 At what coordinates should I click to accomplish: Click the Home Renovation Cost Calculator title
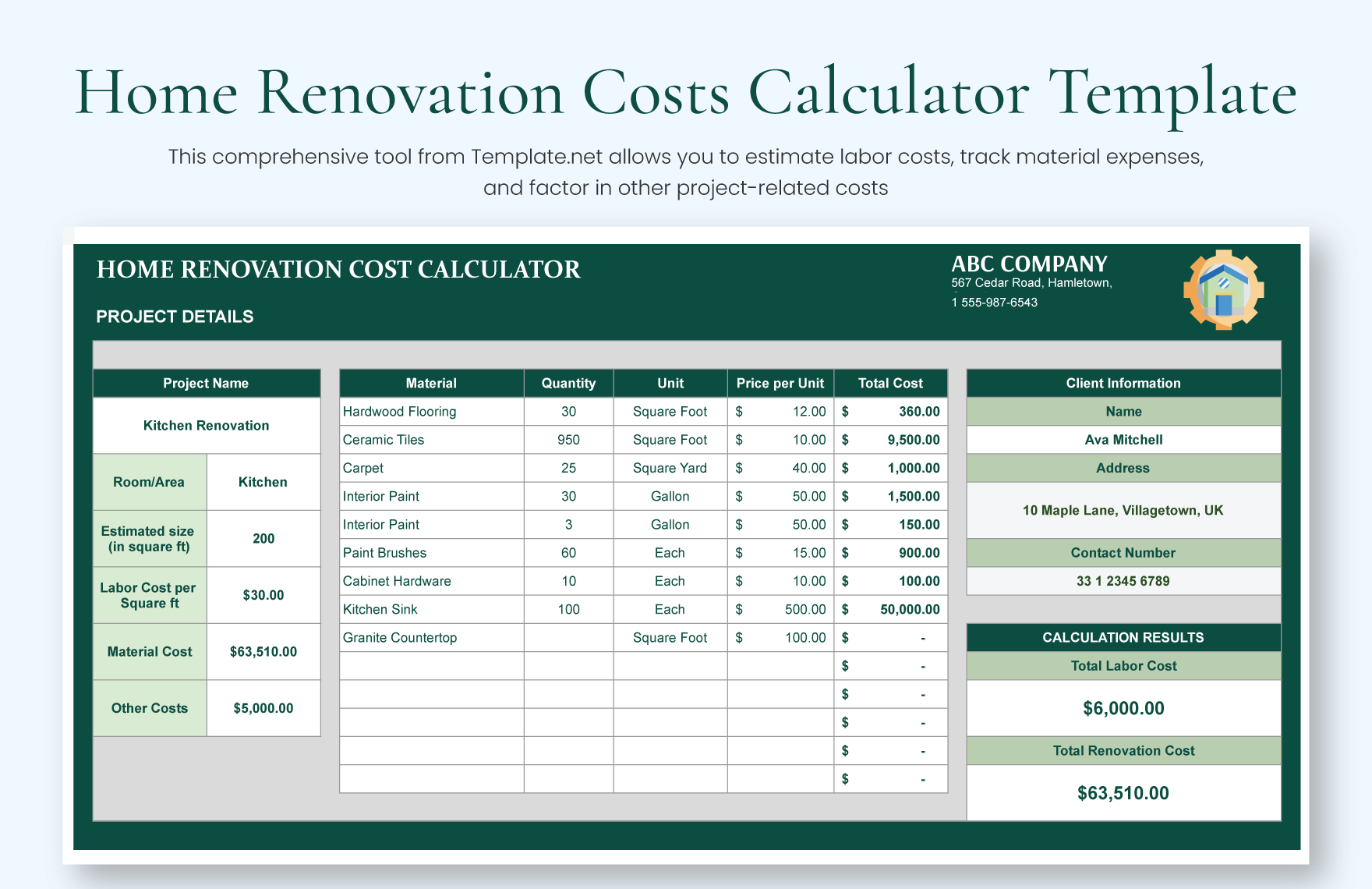click(x=338, y=269)
